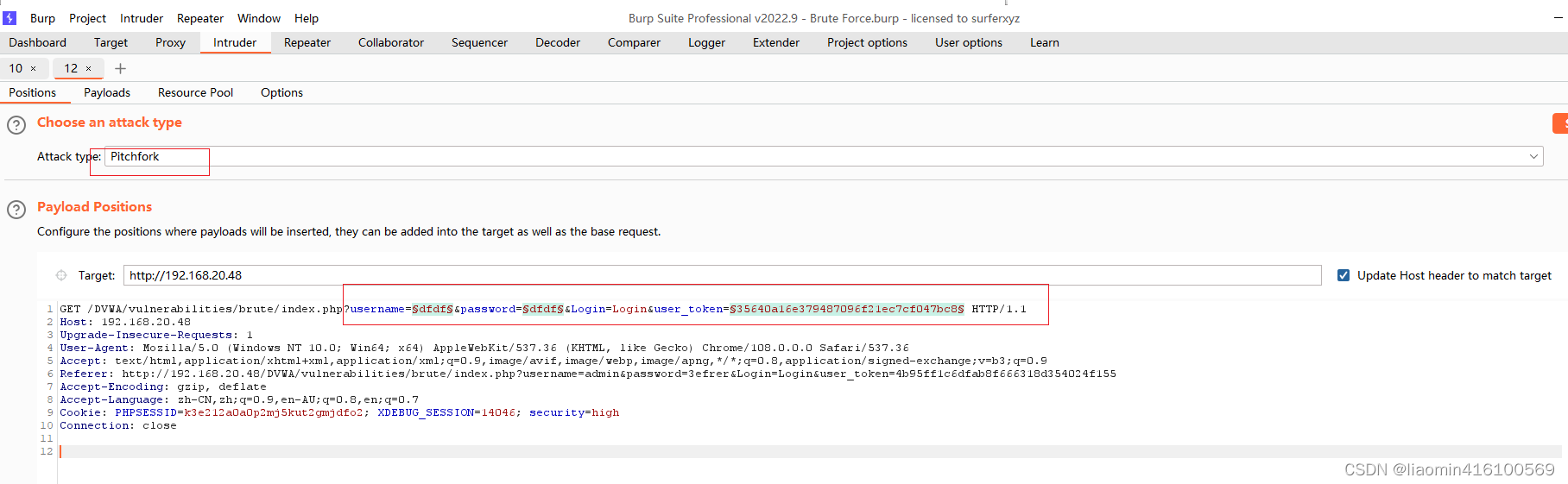Switch to the Comparer tab

(x=634, y=42)
